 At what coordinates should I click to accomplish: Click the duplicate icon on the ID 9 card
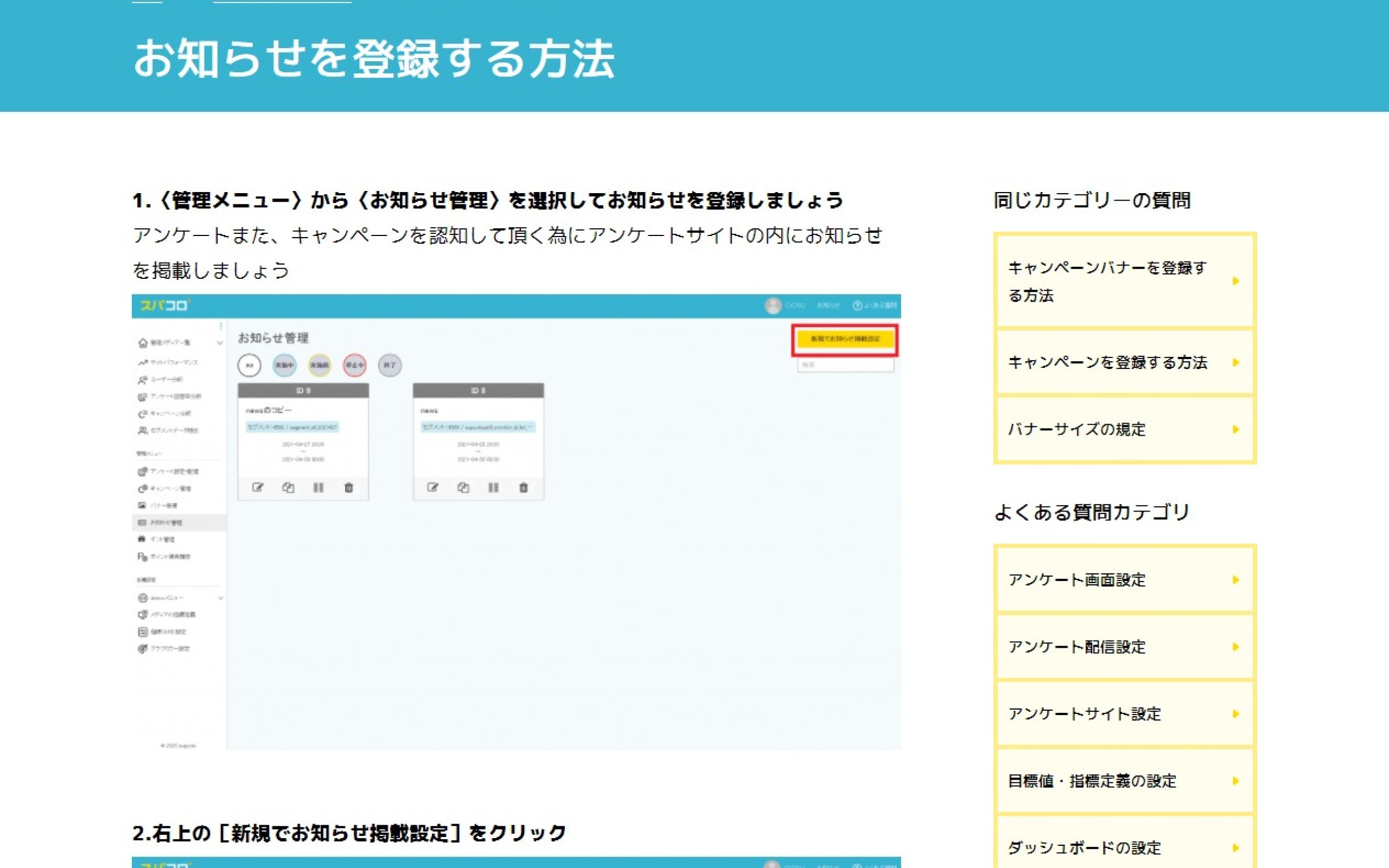click(288, 487)
